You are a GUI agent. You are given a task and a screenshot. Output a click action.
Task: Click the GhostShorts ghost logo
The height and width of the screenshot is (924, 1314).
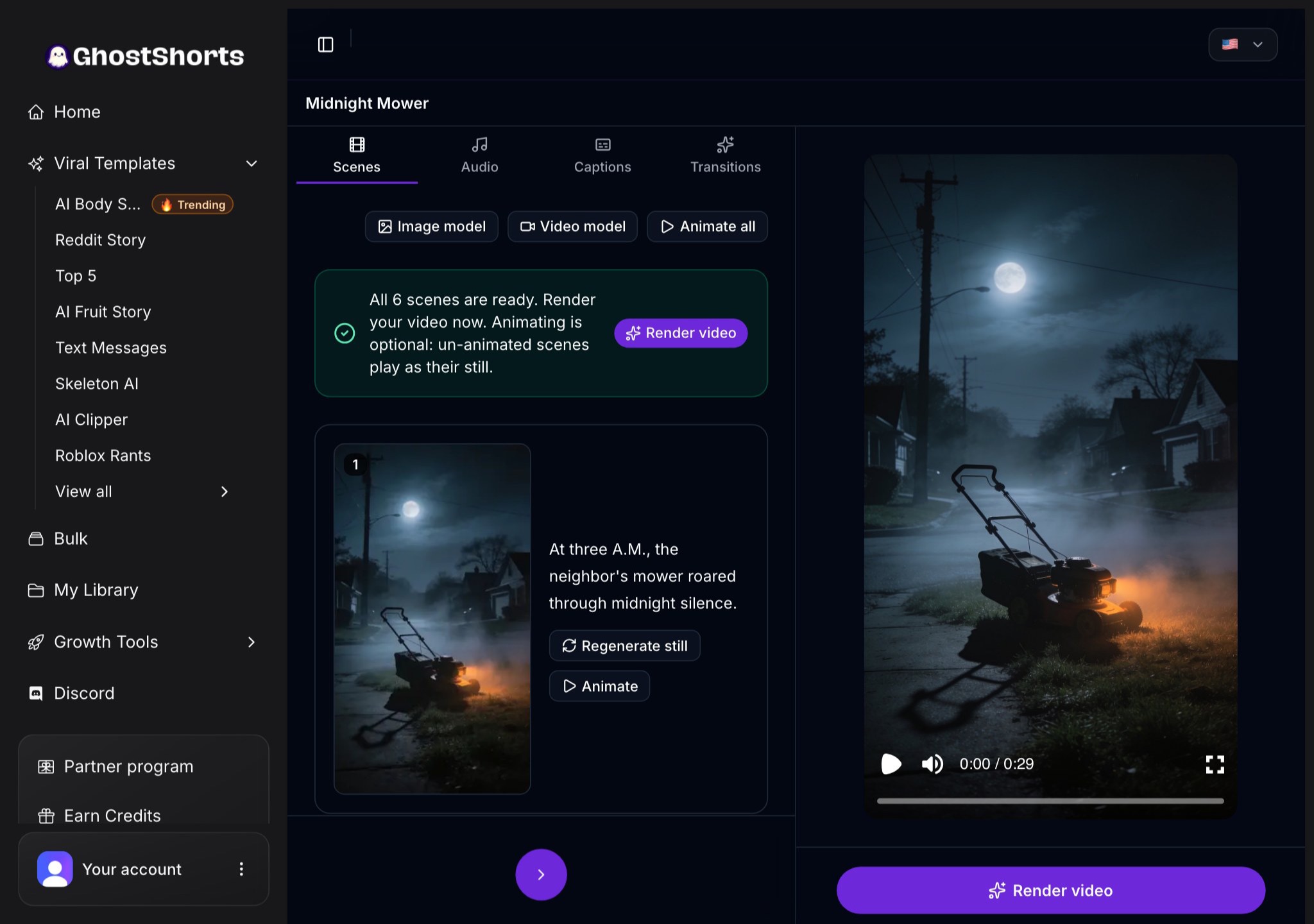click(58, 56)
